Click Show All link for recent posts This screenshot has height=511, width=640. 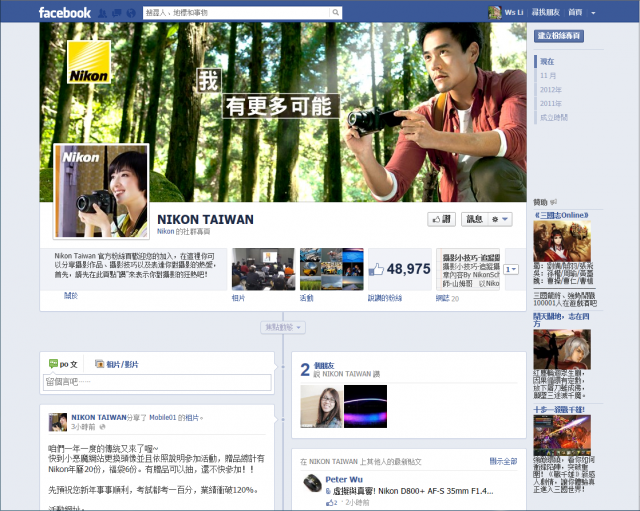coord(503,461)
